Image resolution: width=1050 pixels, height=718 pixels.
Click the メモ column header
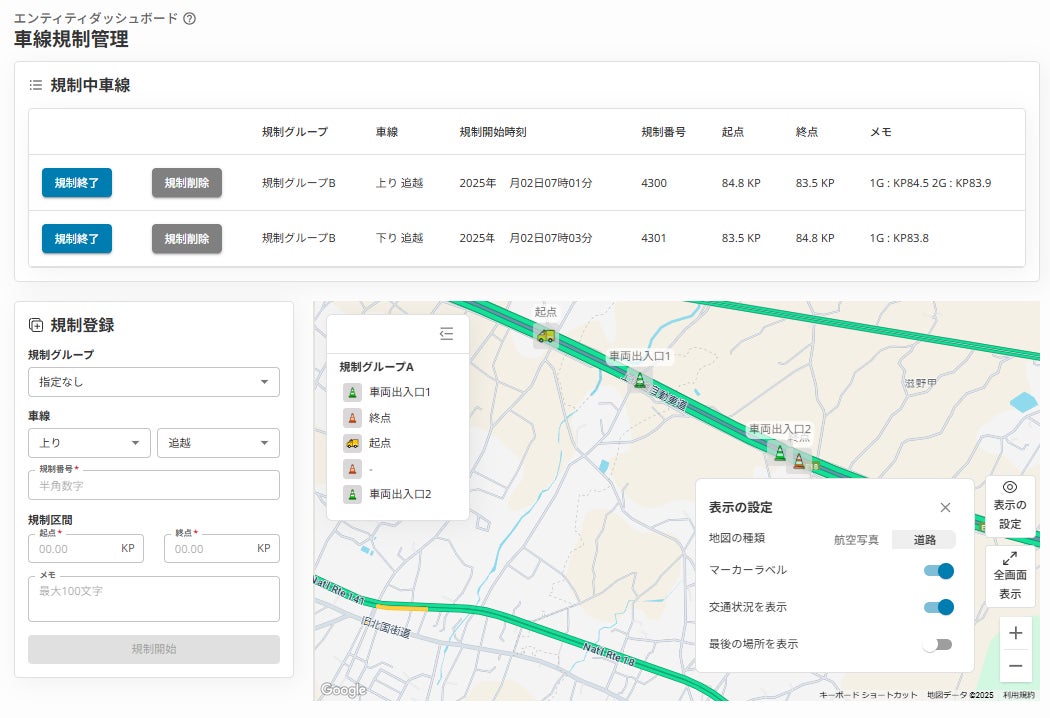(881, 132)
